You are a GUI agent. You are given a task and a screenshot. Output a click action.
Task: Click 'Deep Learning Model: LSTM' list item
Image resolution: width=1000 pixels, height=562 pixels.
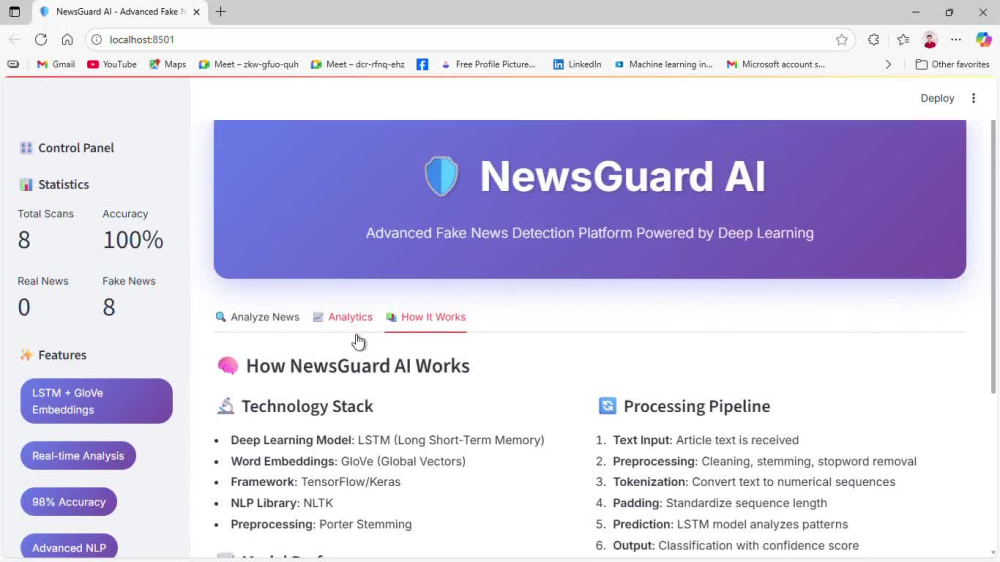coord(387,440)
